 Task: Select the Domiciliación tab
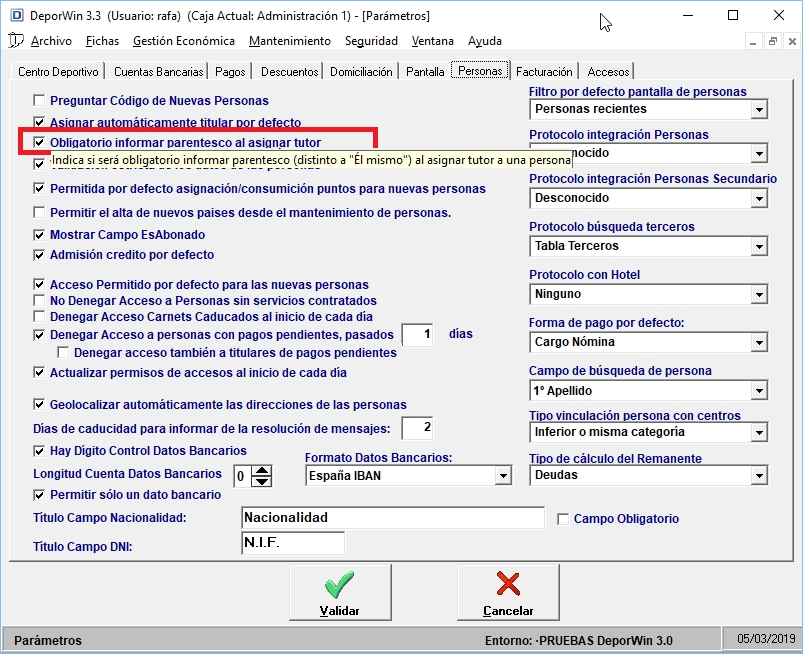click(361, 72)
